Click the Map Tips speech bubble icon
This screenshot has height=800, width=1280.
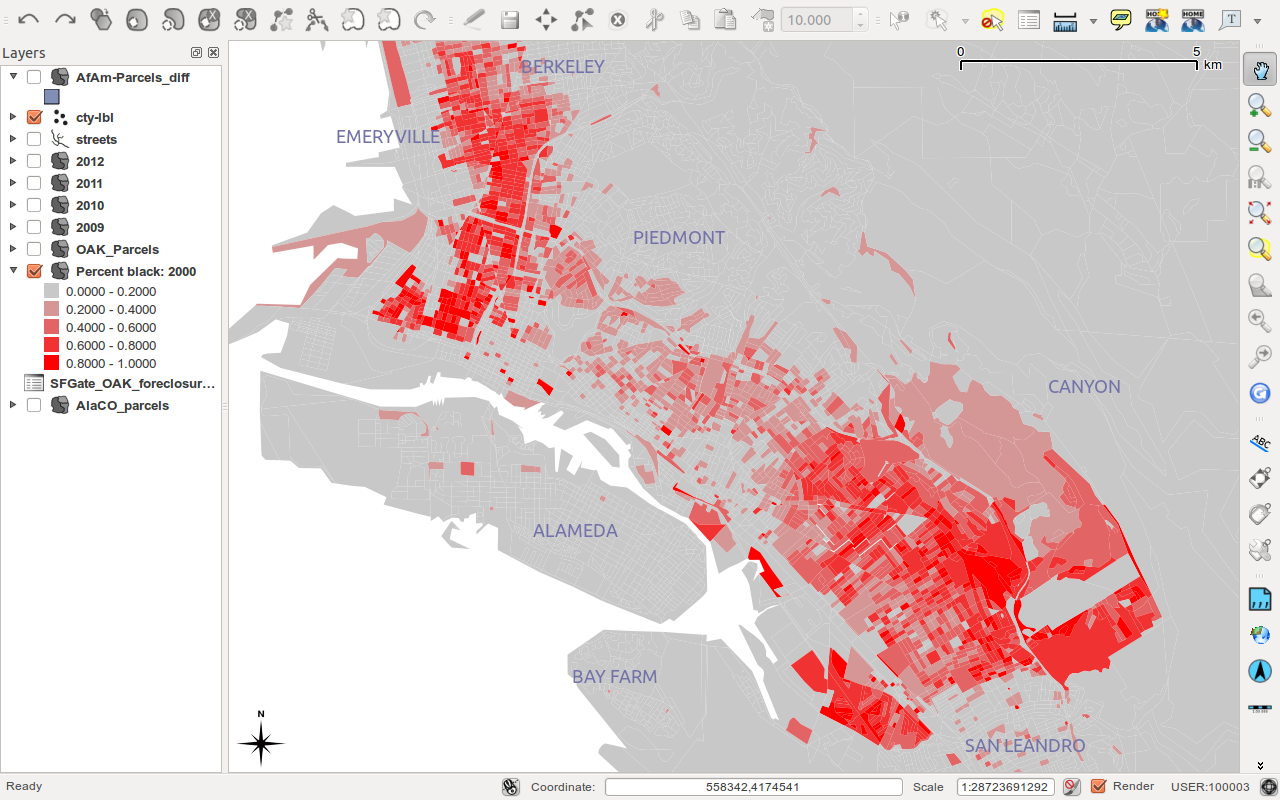point(1121,19)
